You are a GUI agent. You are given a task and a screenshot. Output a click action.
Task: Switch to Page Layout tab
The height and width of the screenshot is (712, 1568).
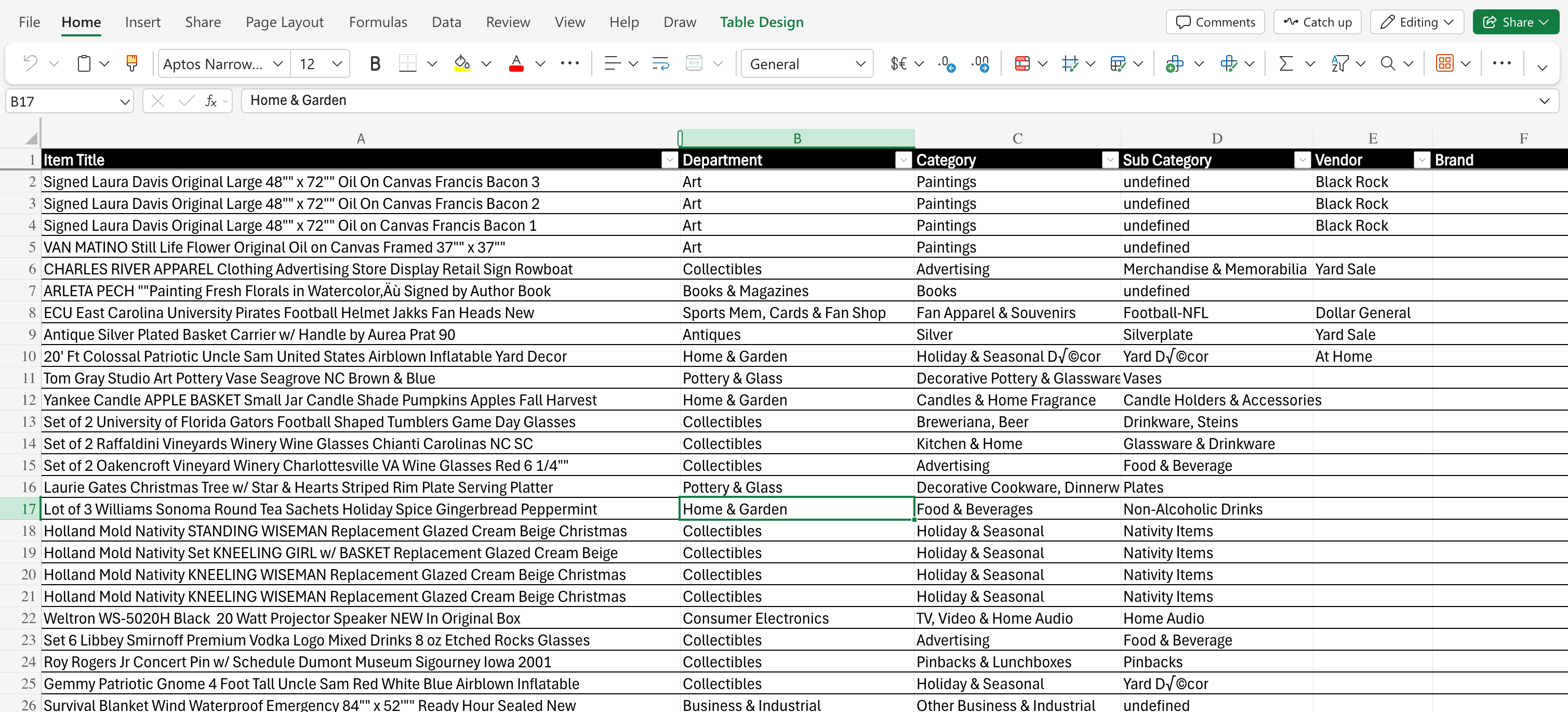(x=284, y=22)
